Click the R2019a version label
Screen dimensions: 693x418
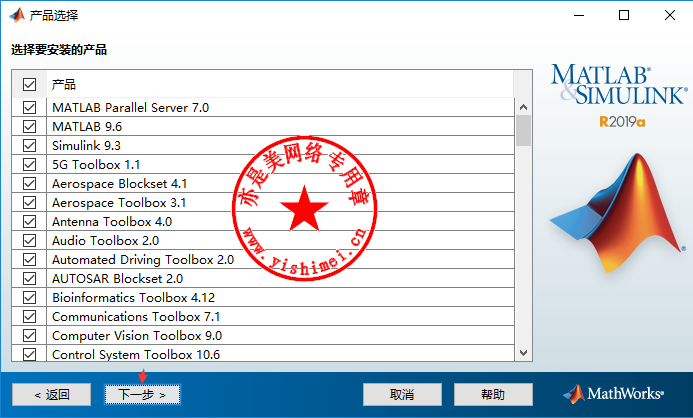(622, 122)
